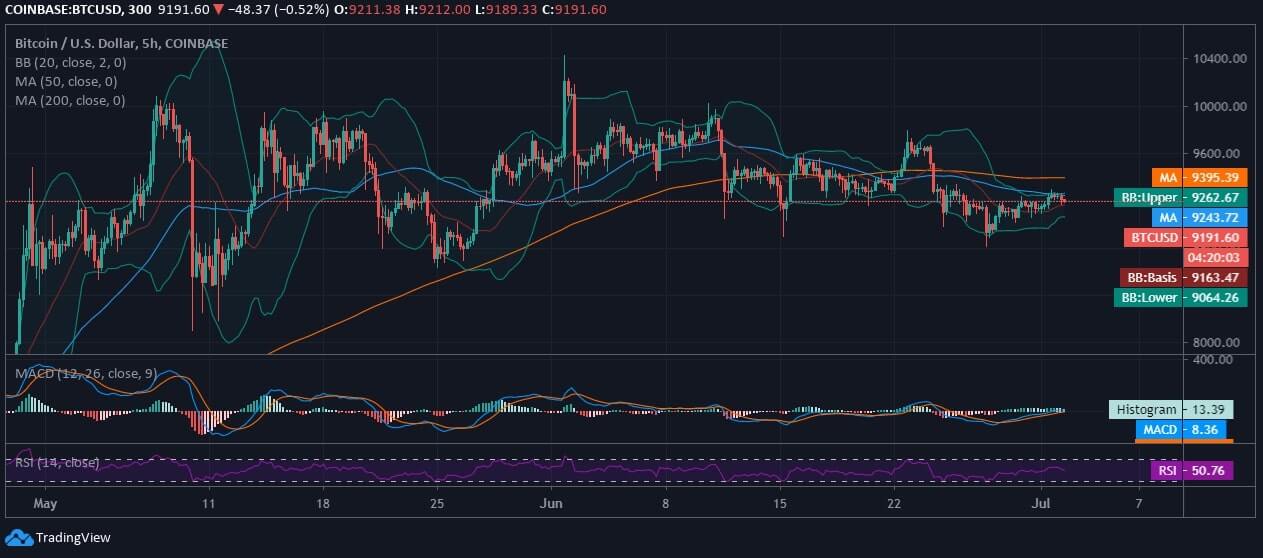This screenshot has width=1263, height=558.
Task: Click the RSI 50.76 value label
Action: click(1192, 470)
